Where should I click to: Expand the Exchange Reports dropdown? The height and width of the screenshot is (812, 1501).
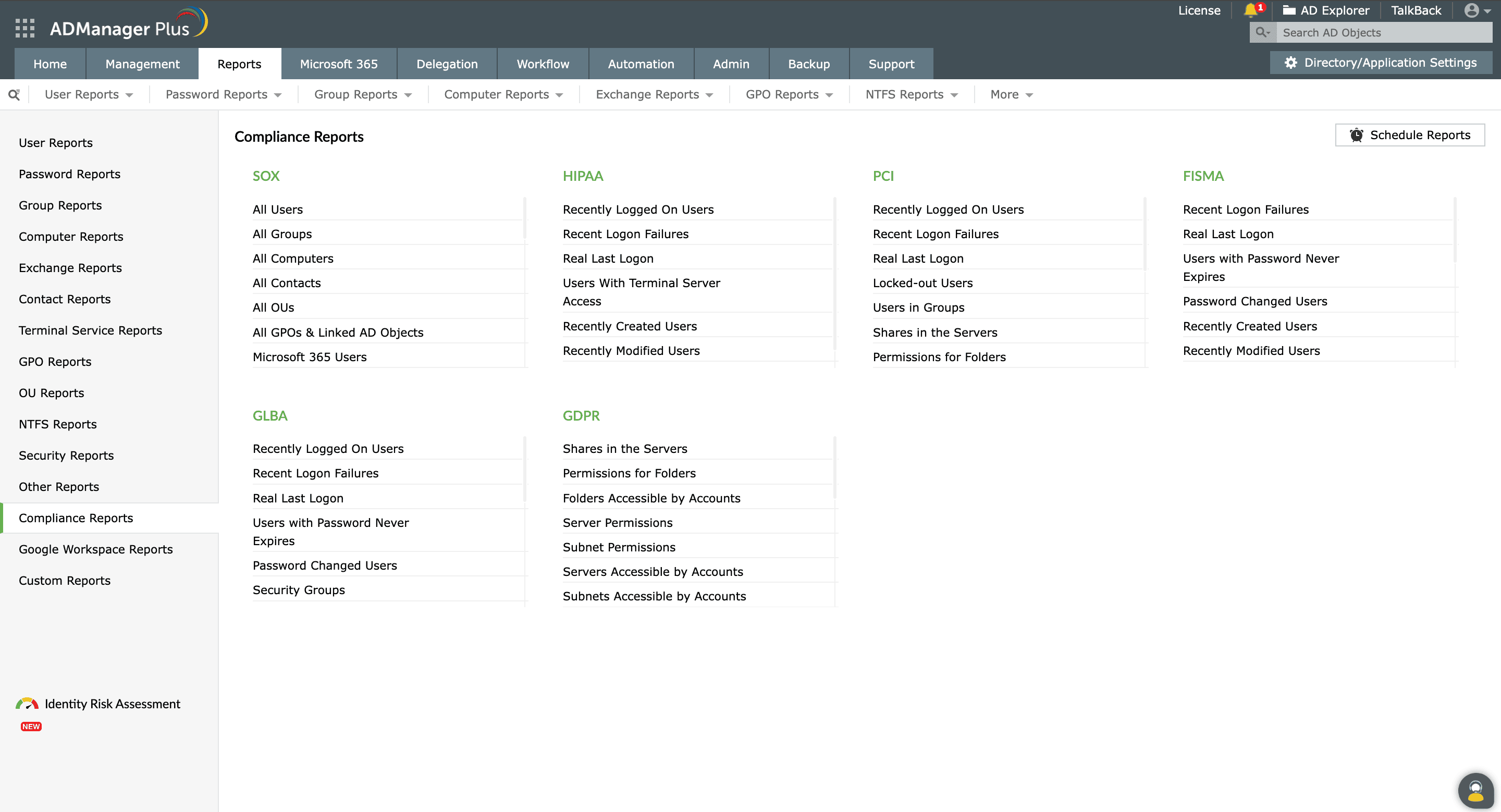coord(654,94)
